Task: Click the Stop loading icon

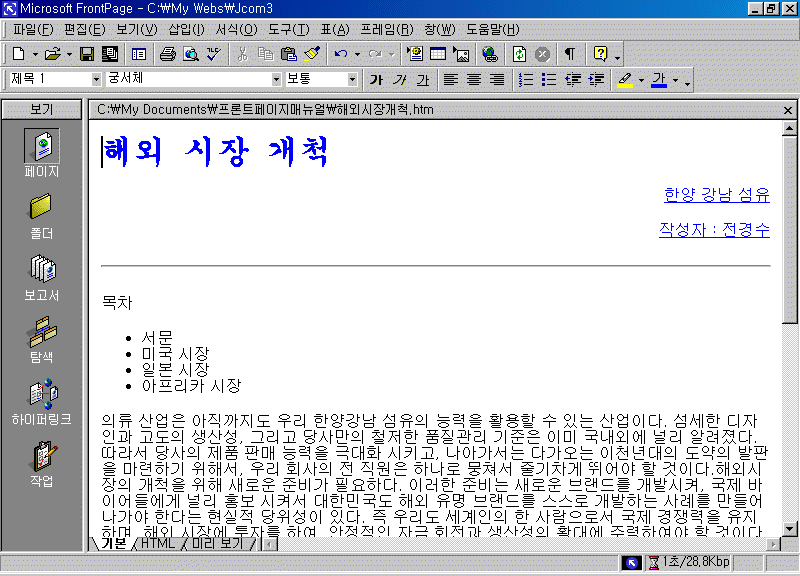Action: click(x=542, y=54)
